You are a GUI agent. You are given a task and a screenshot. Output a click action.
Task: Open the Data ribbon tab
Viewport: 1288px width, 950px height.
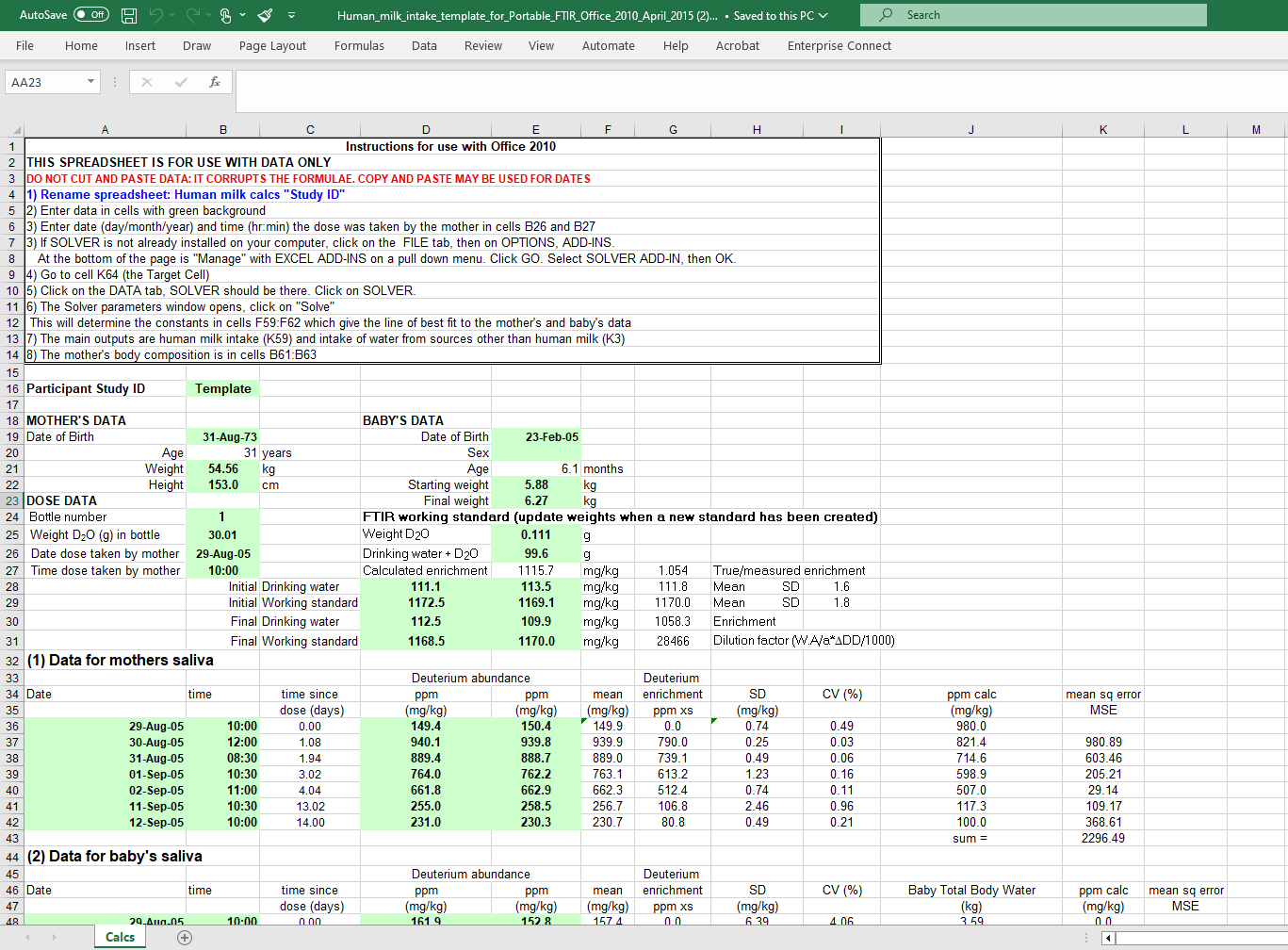tap(424, 45)
